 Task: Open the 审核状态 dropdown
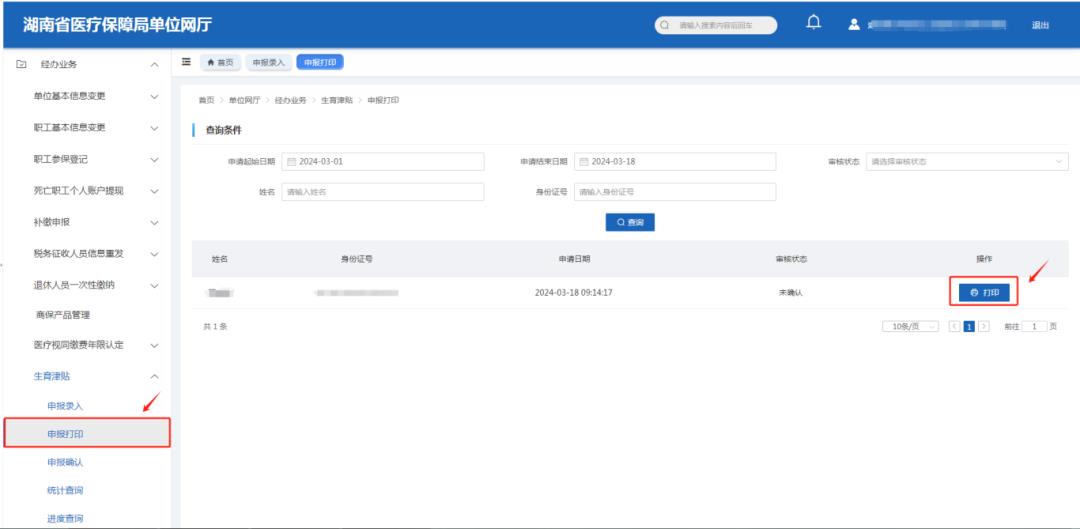click(966, 162)
